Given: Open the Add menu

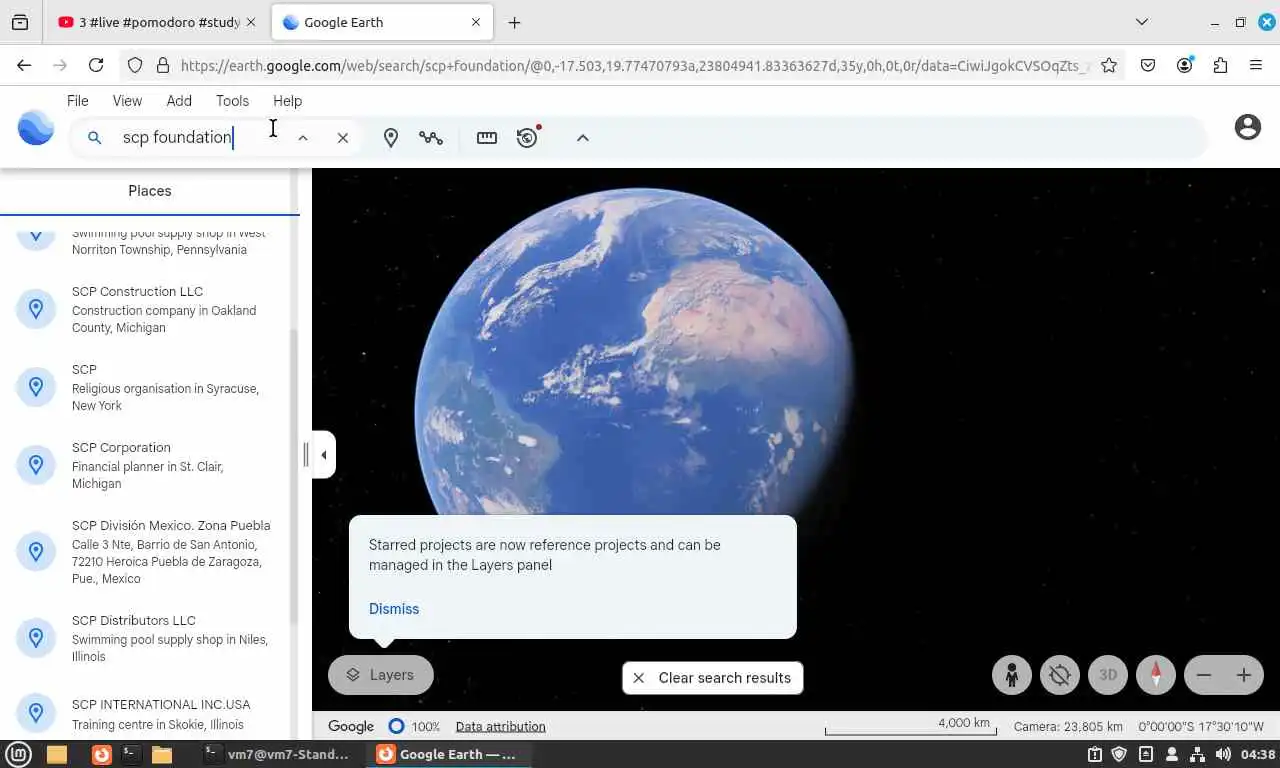Looking at the screenshot, I should tap(179, 101).
